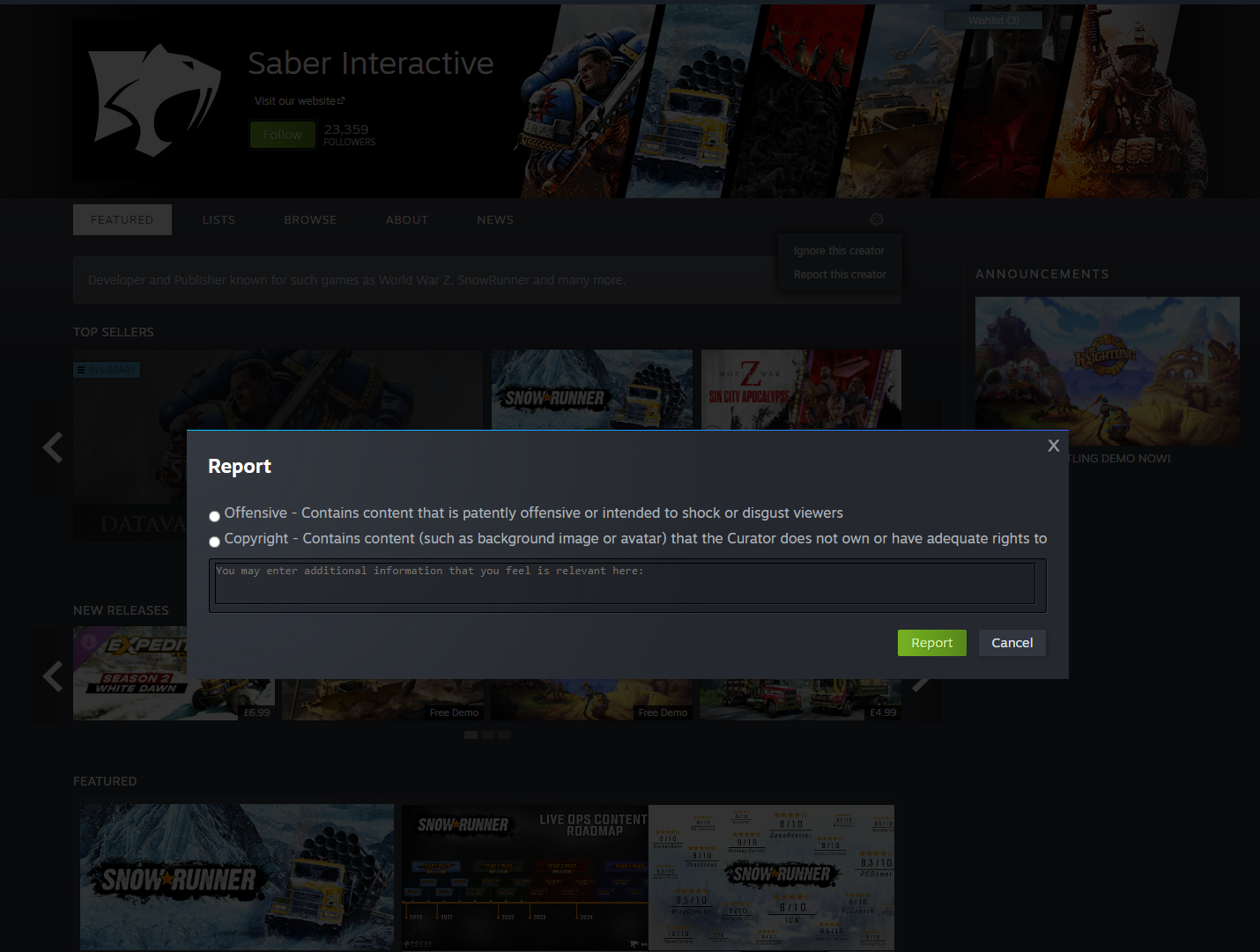Choose Ignore this creator
This screenshot has height=952, width=1260.
839,251
